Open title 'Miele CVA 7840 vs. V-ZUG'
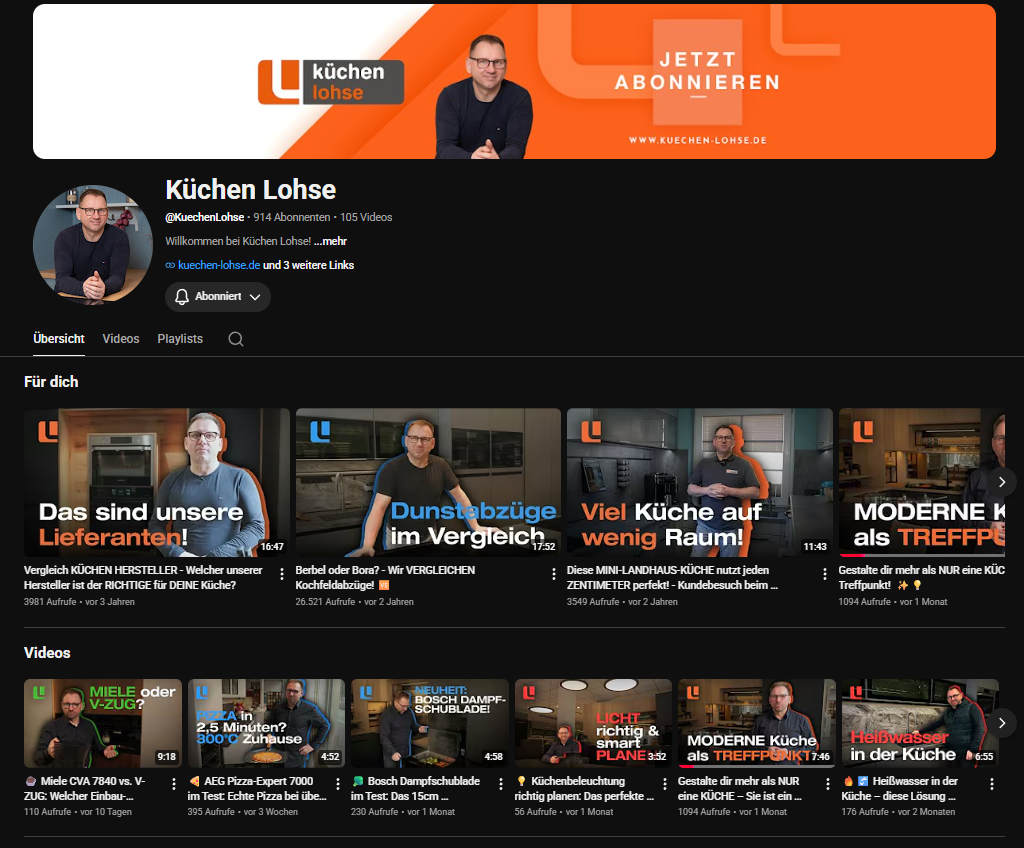 click(x=85, y=789)
